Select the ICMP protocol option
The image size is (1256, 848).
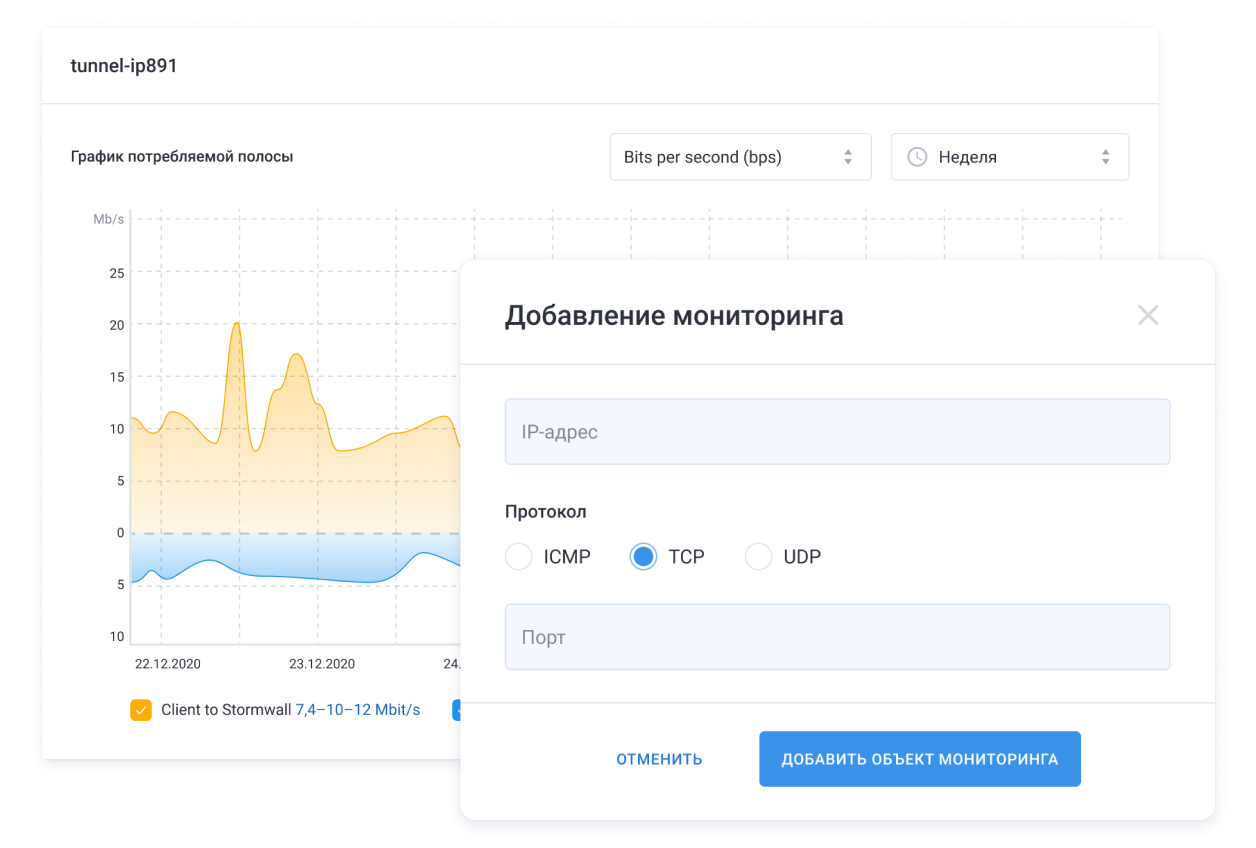(x=518, y=556)
